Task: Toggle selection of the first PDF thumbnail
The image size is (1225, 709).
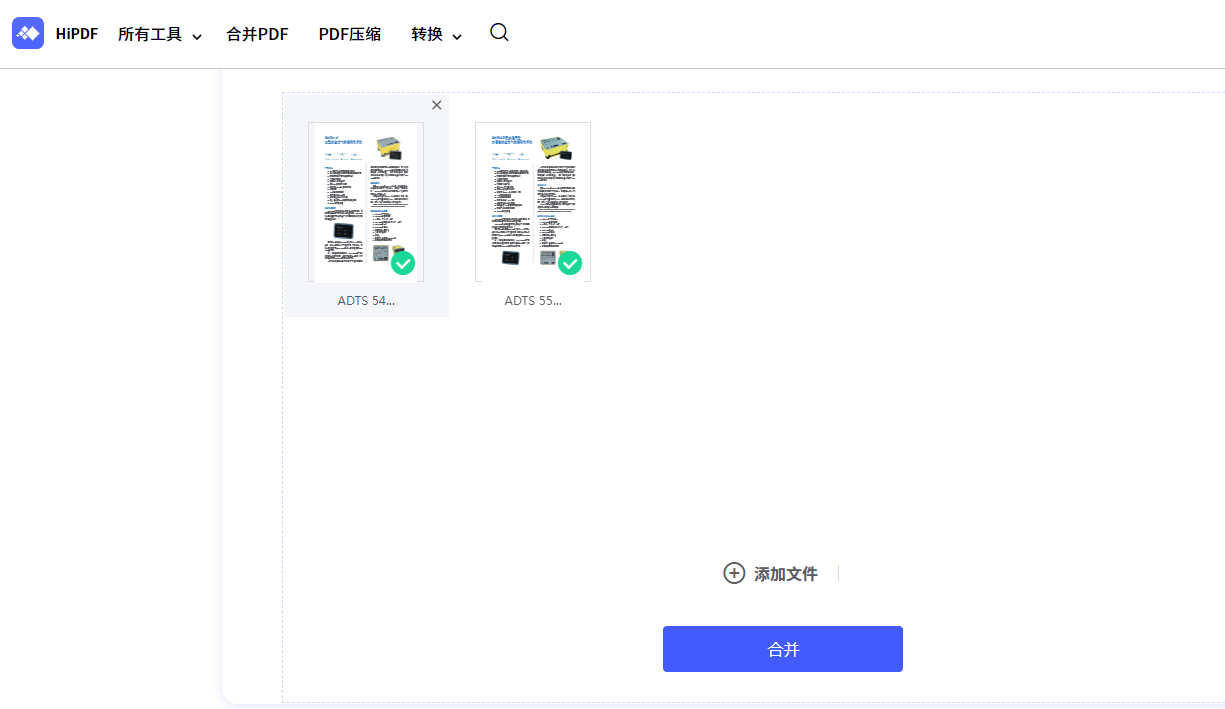Action: click(366, 200)
